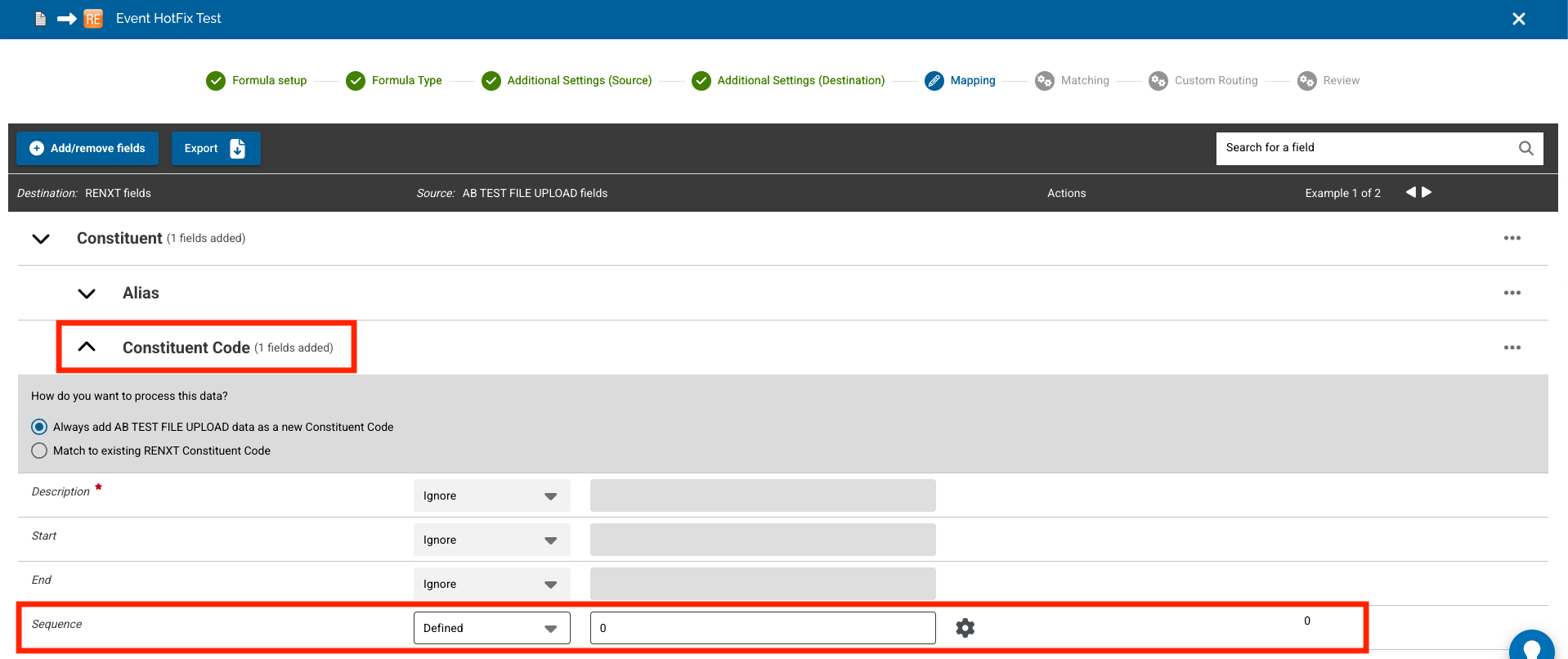Click the search magnifier icon
1568x659 pixels.
(x=1526, y=148)
